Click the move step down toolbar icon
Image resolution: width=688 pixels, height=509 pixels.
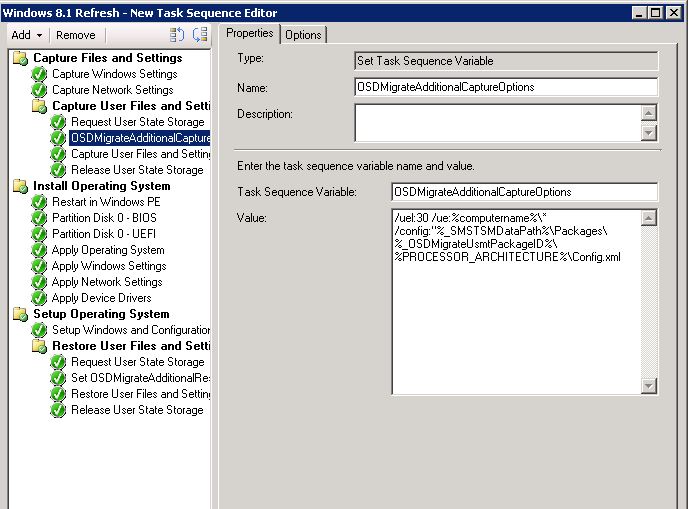coord(200,35)
